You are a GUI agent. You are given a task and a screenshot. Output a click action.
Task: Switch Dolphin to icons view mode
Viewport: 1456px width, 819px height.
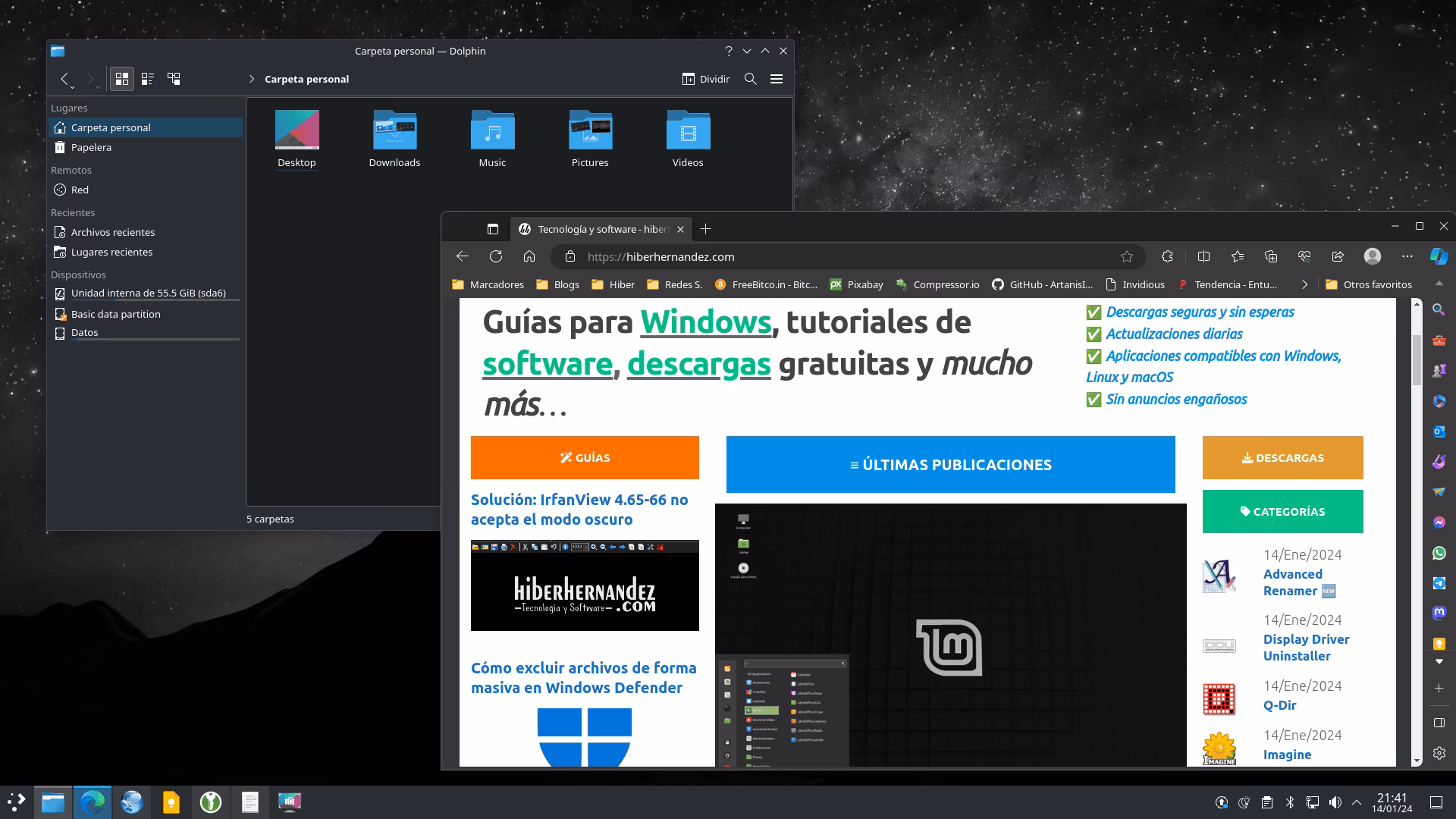122,79
